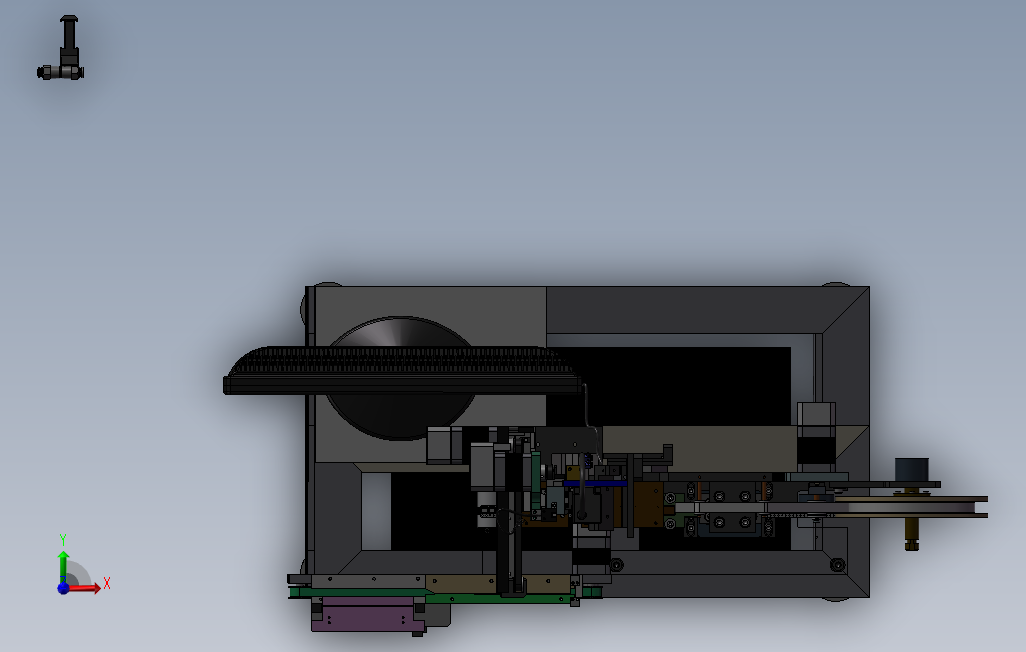
Task: Select the brass shaft pin below the pulley
Action: click(911, 534)
